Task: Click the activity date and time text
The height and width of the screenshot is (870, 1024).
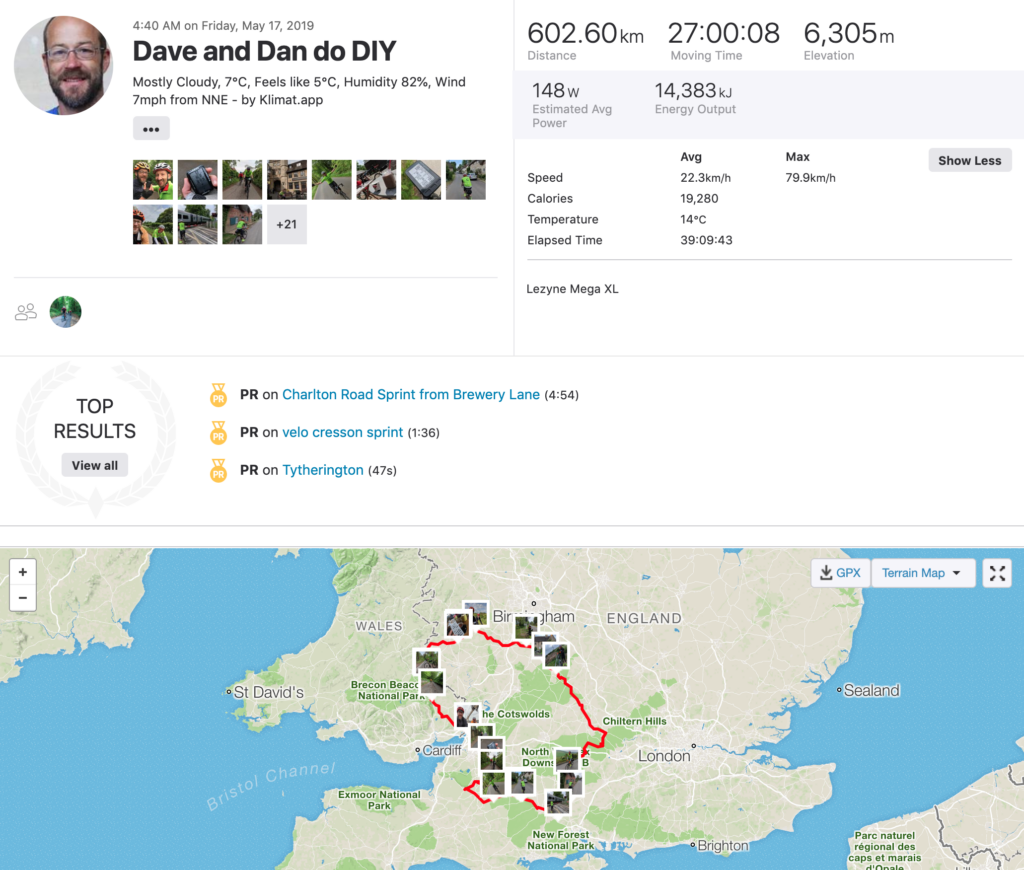Action: [x=223, y=25]
